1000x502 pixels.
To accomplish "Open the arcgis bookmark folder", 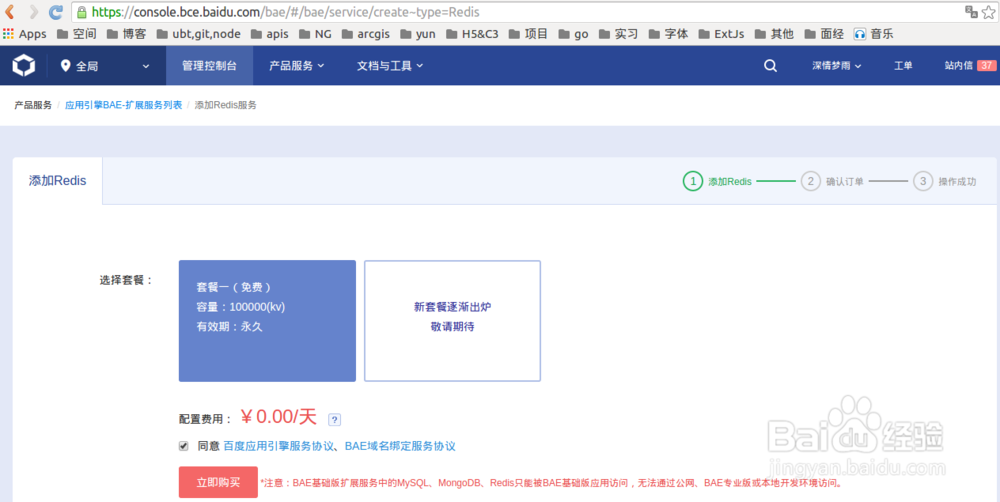I will pos(365,34).
